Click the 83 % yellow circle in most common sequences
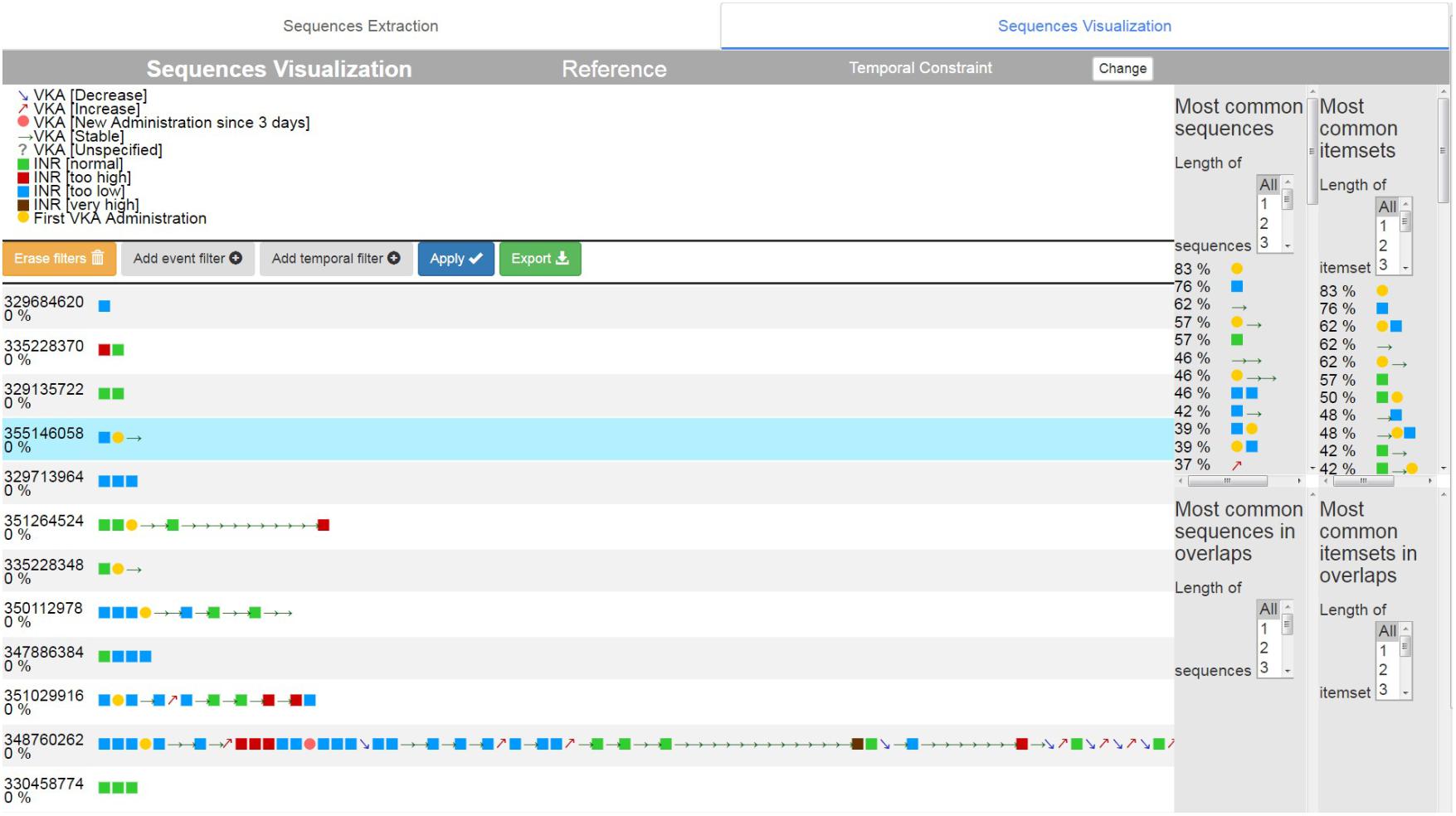 pyautogui.click(x=1236, y=269)
